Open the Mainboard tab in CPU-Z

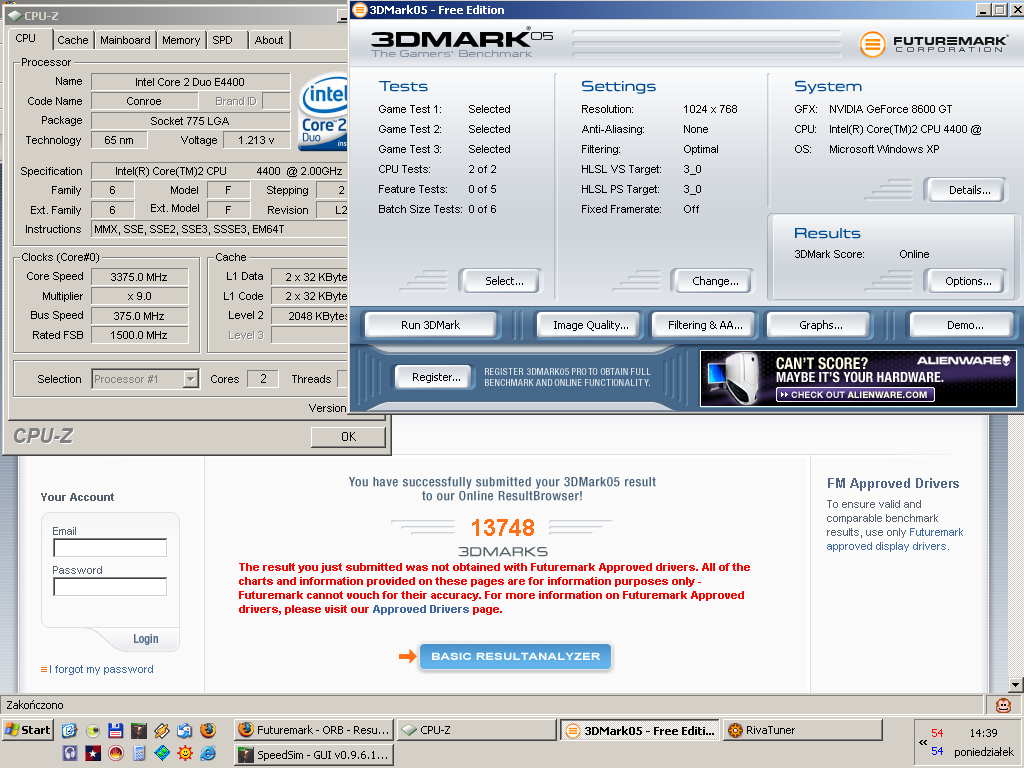(x=125, y=40)
